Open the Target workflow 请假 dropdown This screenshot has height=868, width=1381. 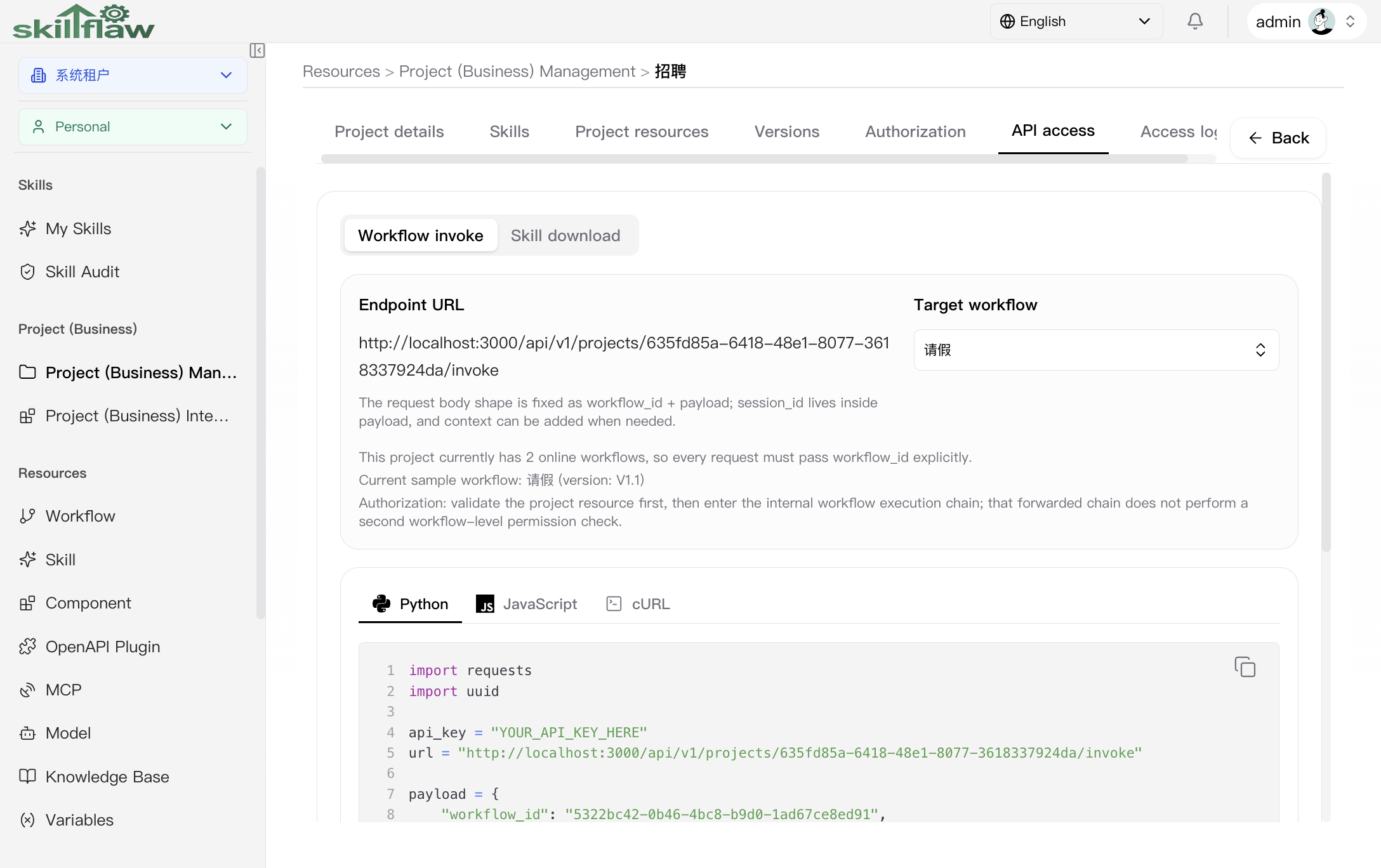point(1096,350)
